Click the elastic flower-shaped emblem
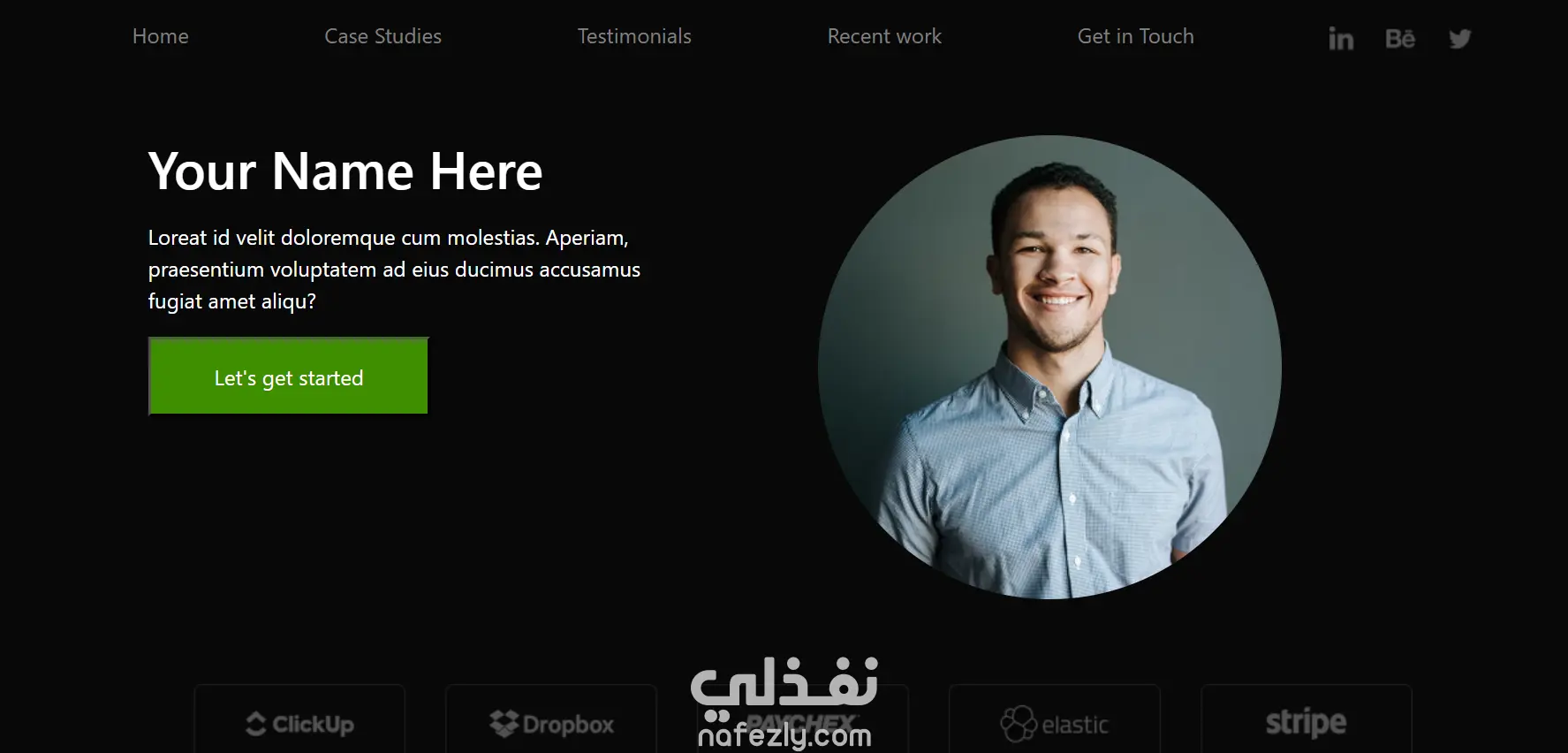 click(x=1018, y=724)
